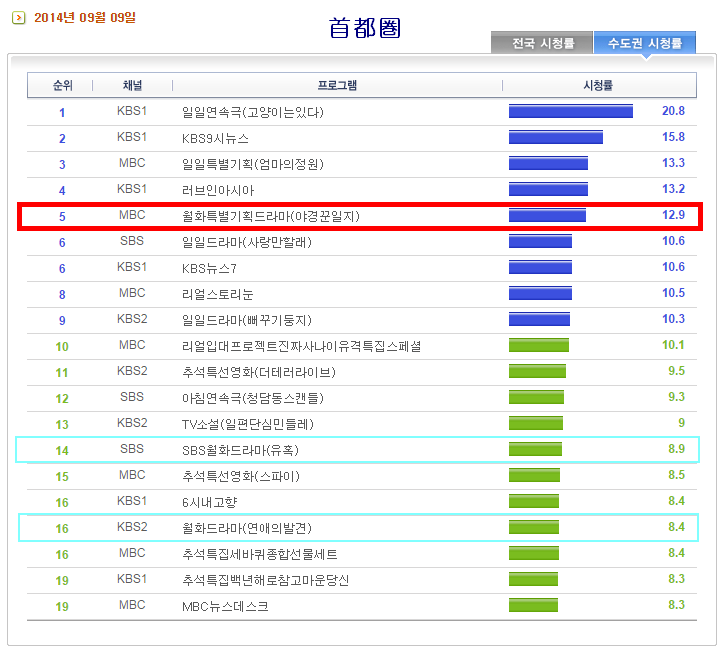
Task: Select the MBC뉴스데스크 program
Action: [x=225, y=606]
